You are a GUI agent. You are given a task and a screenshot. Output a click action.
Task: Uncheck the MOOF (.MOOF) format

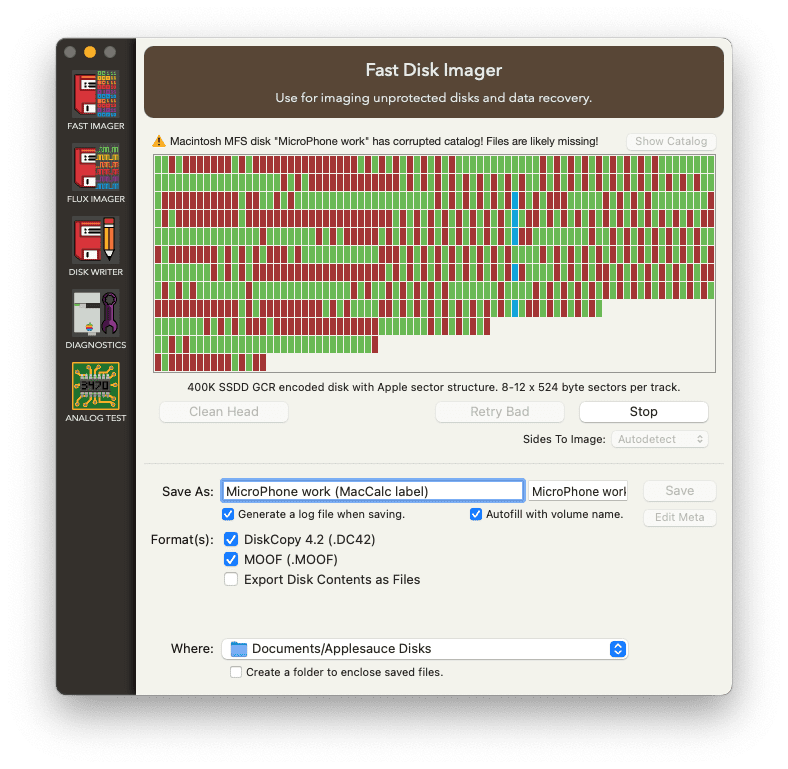click(x=231, y=560)
